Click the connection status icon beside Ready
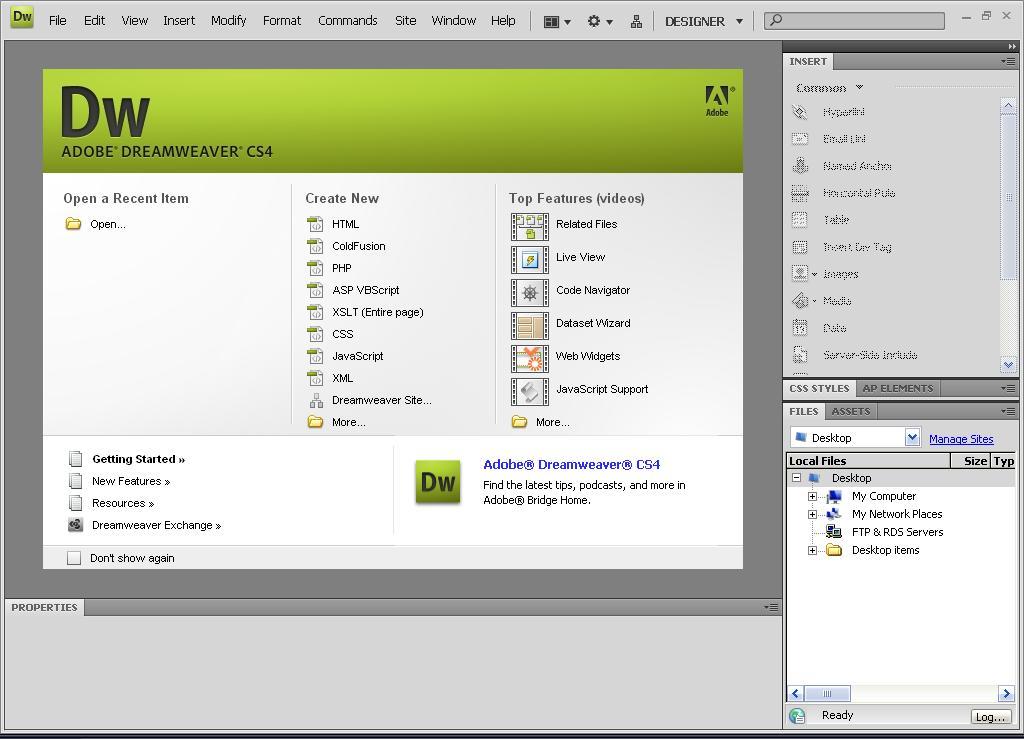The height and width of the screenshot is (739, 1024). (x=797, y=716)
